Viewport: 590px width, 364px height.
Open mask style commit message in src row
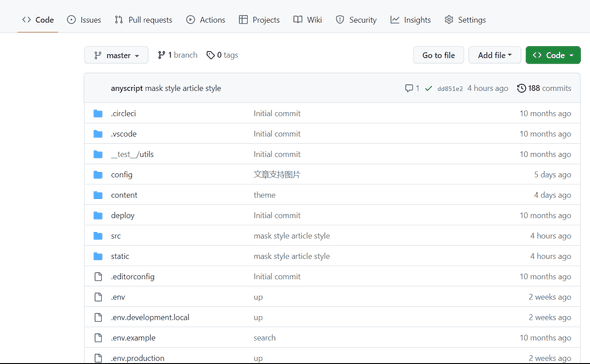point(292,236)
